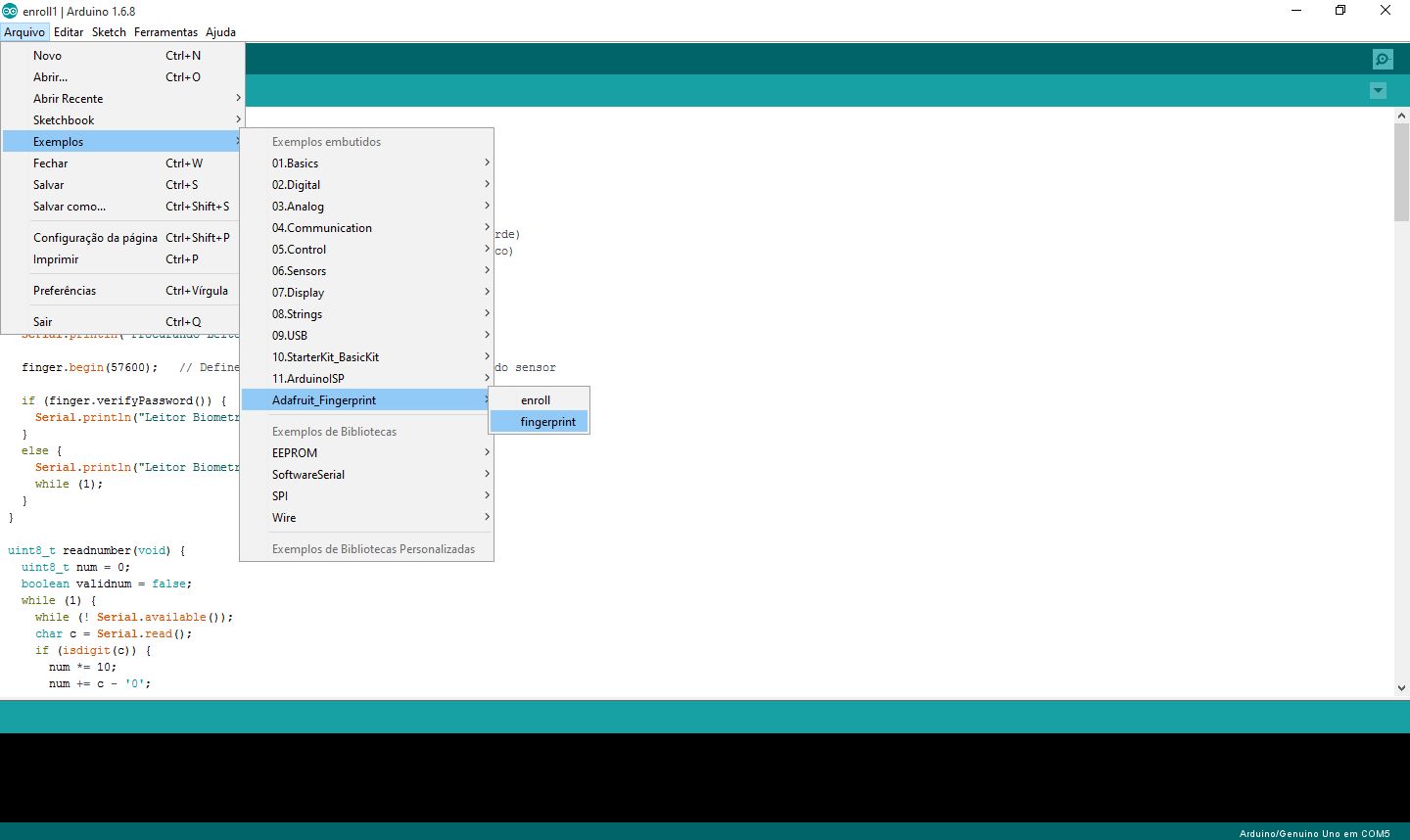Click the Arduino logo in title bar
Viewport: 1410px width, 840px height.
(x=10, y=11)
